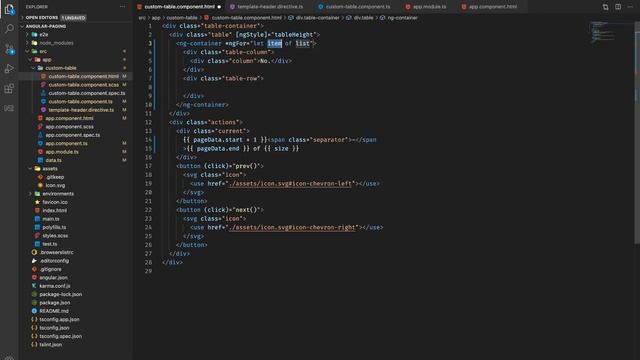Expand the node_modules folder
Image resolution: width=640 pixels, height=360 pixels.
pyautogui.click(x=56, y=43)
